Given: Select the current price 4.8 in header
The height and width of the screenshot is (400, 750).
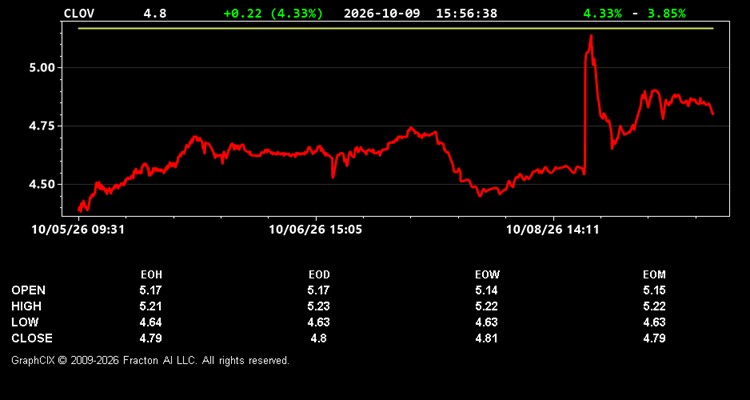Looking at the screenshot, I should pos(155,13).
